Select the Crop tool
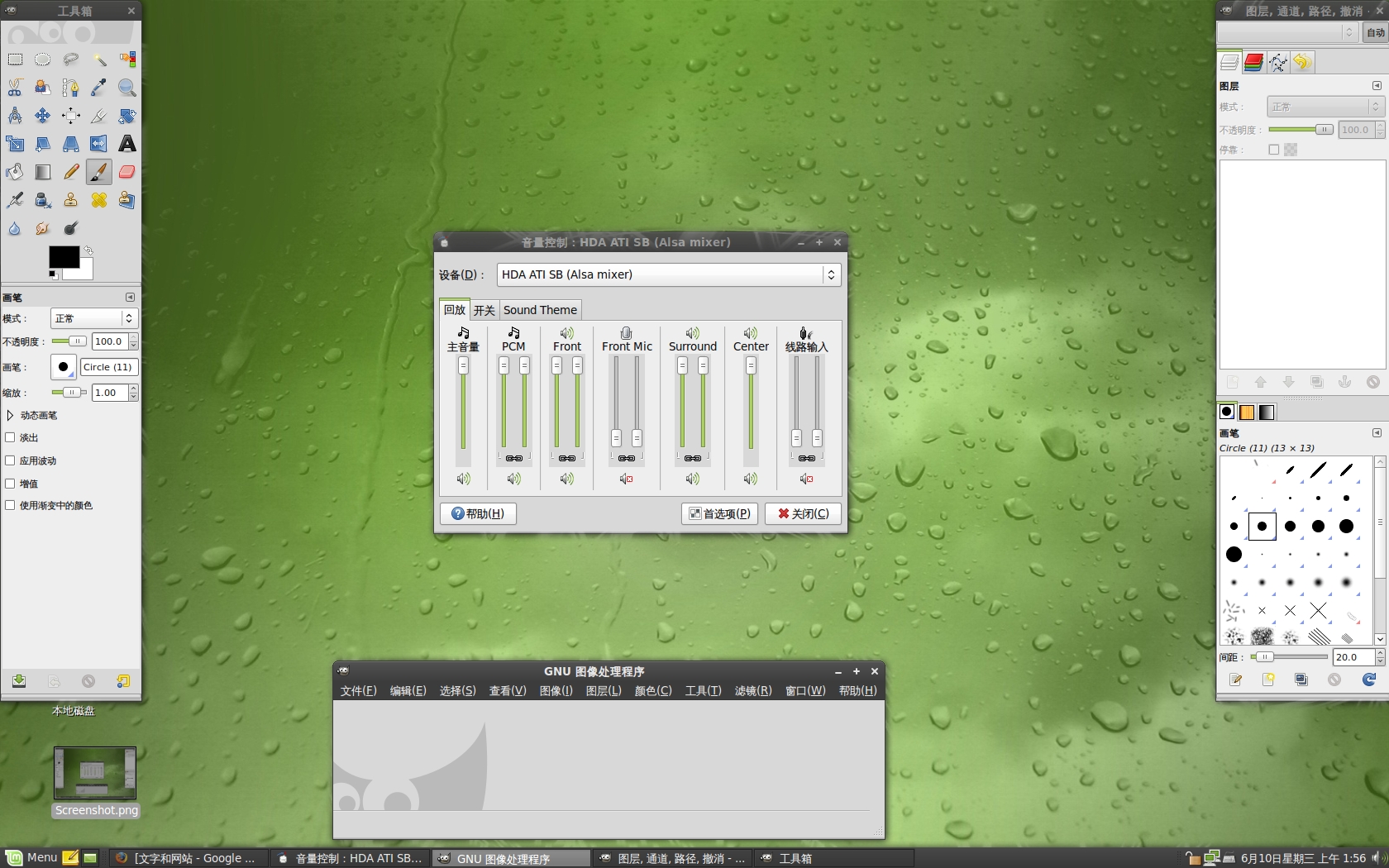1389x868 pixels. [99, 116]
